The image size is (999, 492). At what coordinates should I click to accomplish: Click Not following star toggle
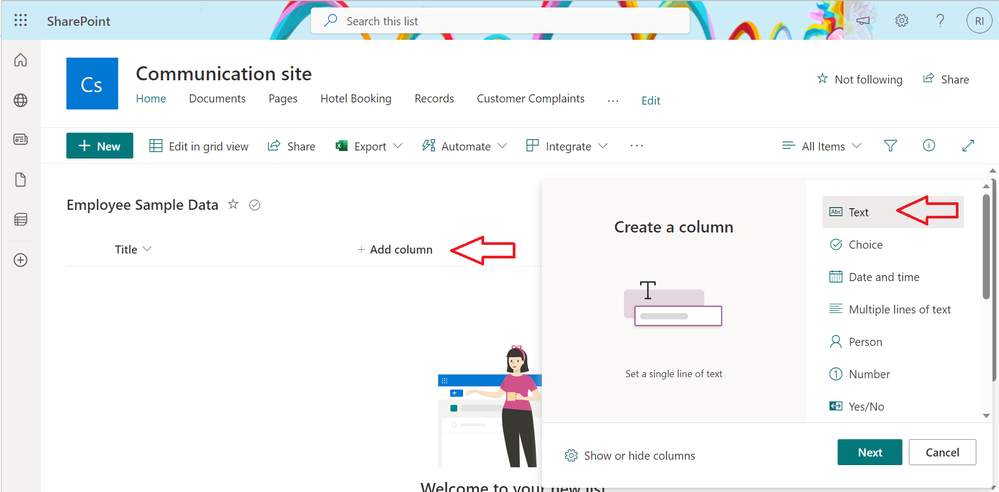[859, 79]
